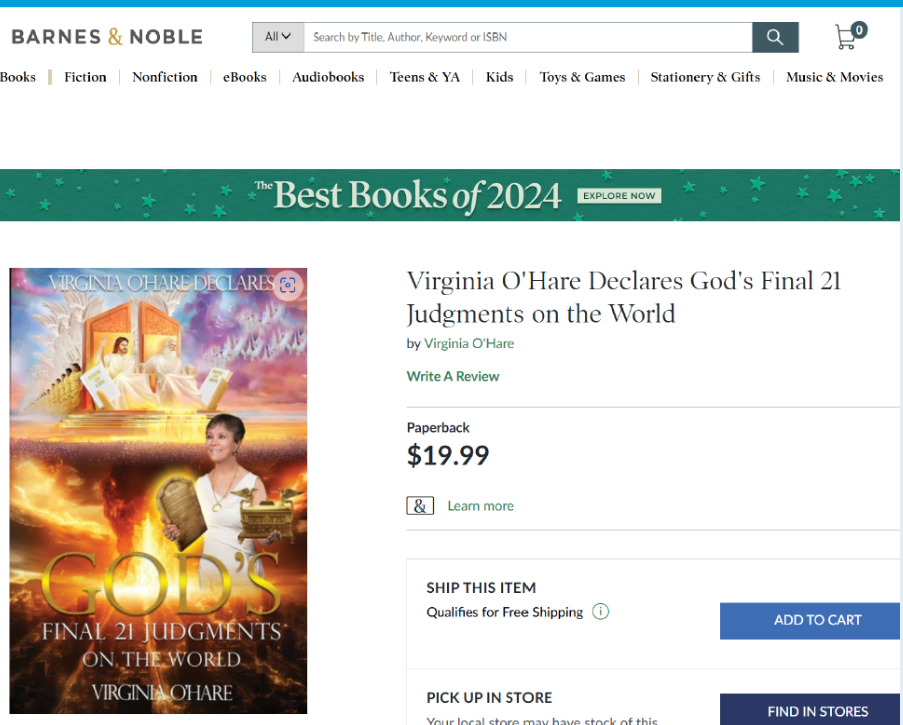
Task: Open the Fiction menu
Action: click(x=85, y=77)
